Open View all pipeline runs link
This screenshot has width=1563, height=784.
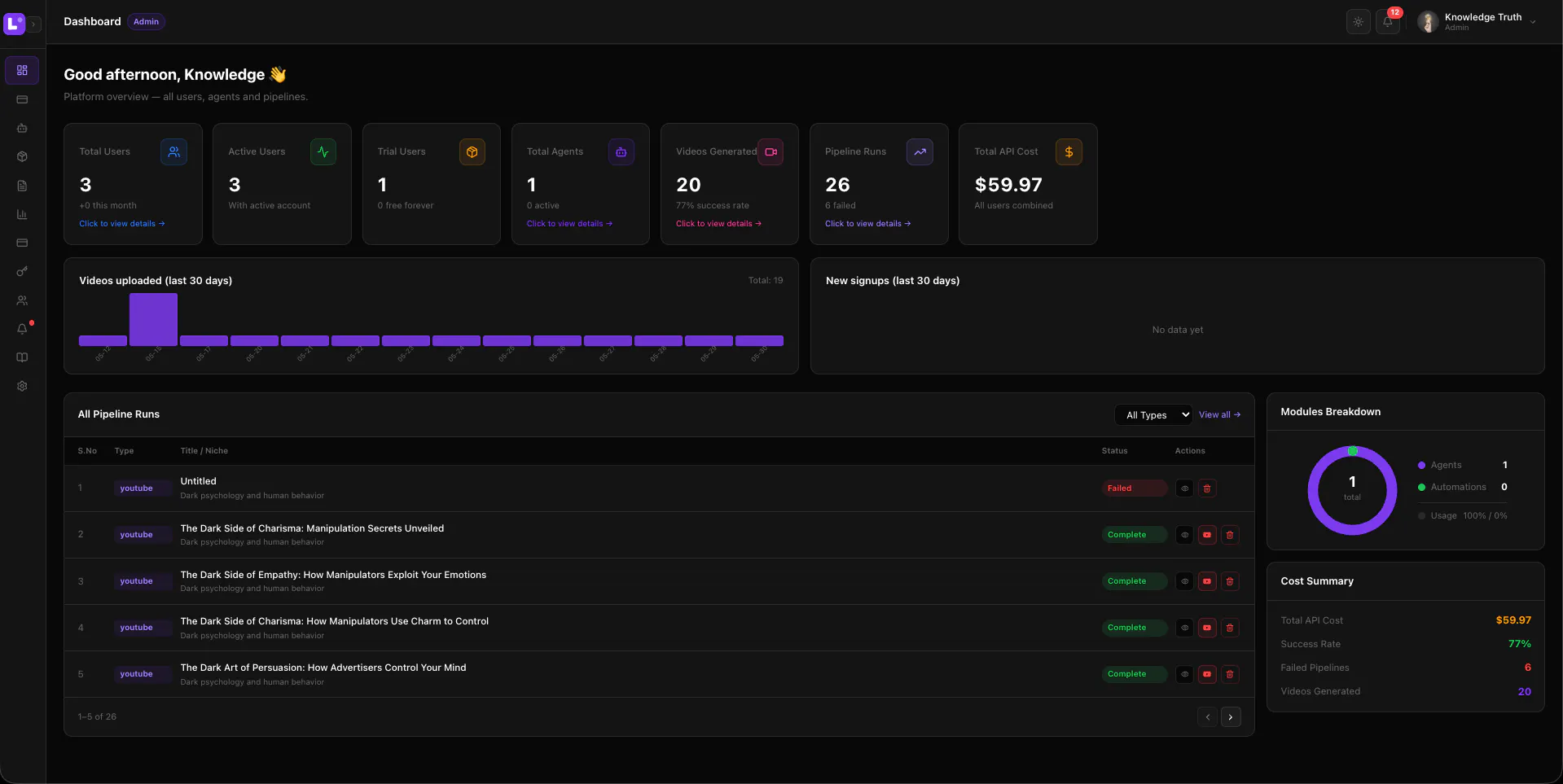tap(1219, 415)
